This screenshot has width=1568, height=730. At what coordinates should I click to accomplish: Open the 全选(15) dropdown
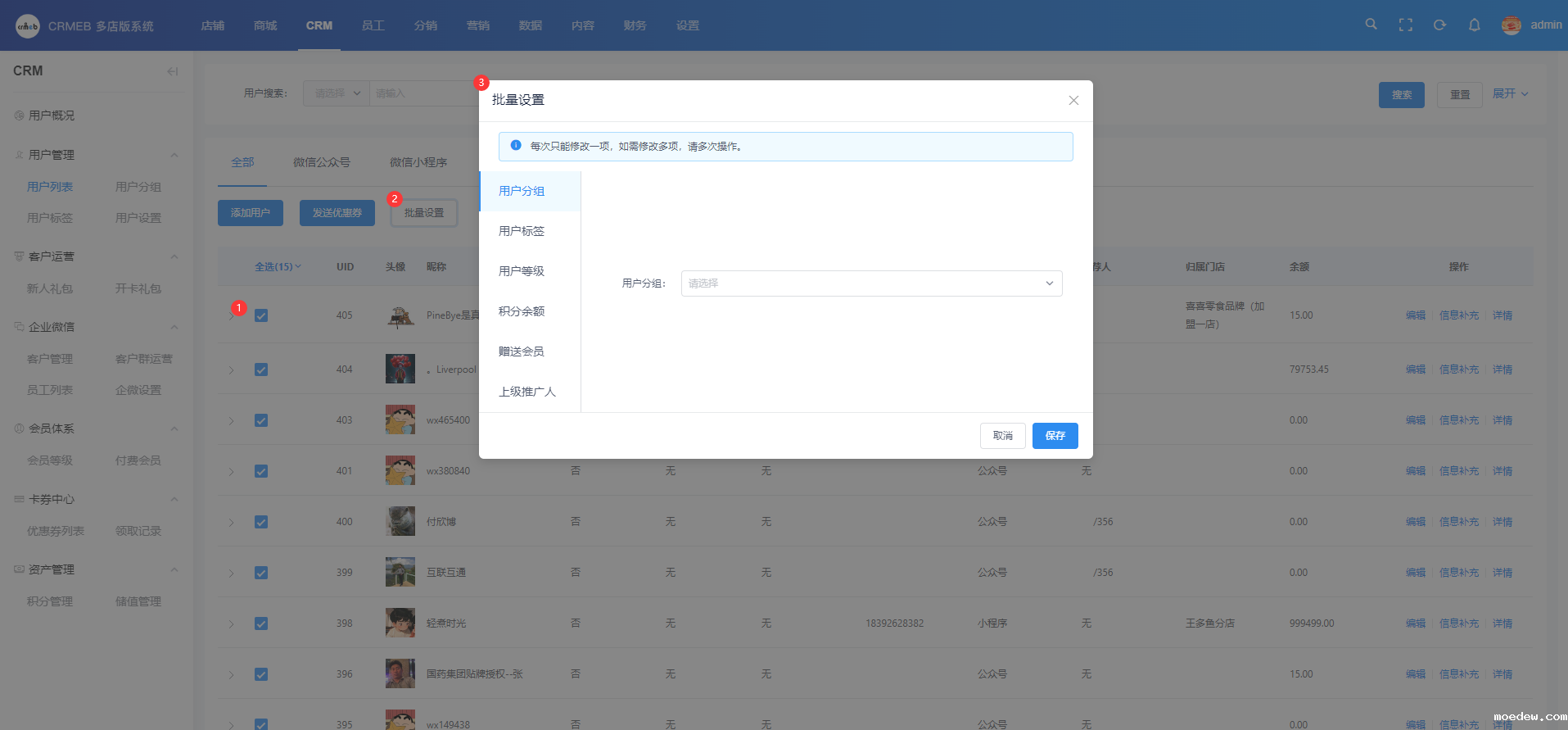278,267
